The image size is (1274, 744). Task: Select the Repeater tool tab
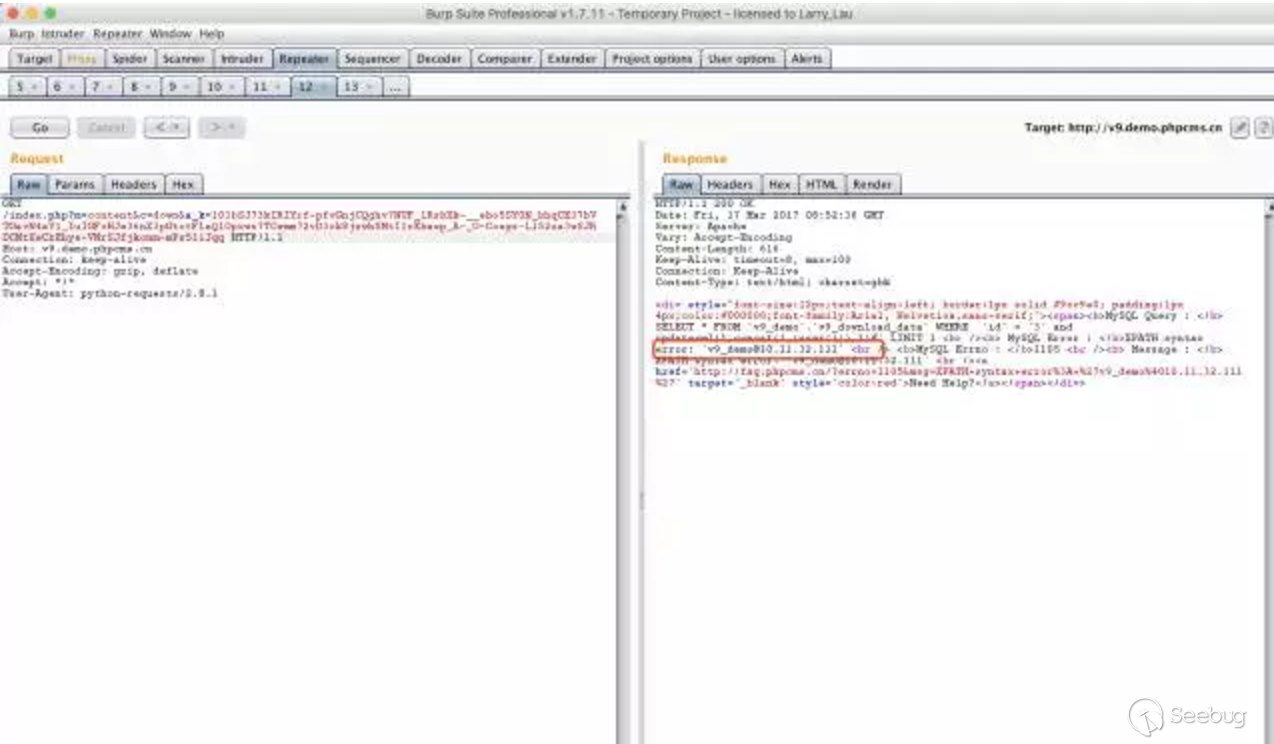click(x=304, y=59)
